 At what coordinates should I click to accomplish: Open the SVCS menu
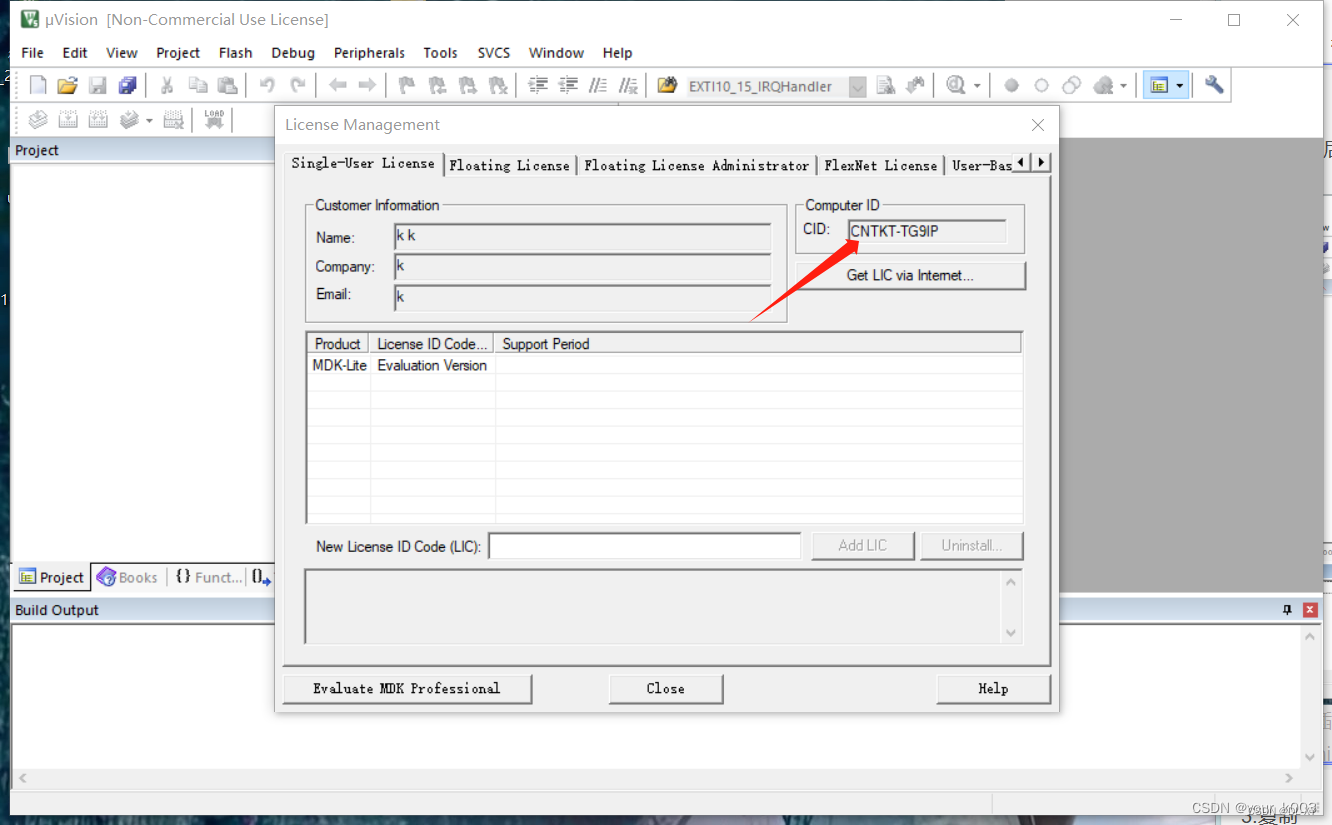pyautogui.click(x=493, y=53)
